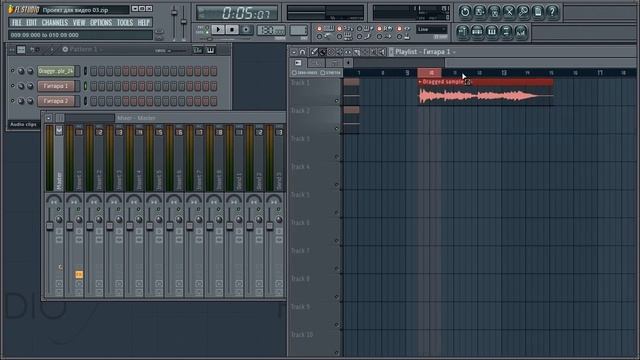Click the question mark help icon
The image size is (640, 360).
[552, 12]
